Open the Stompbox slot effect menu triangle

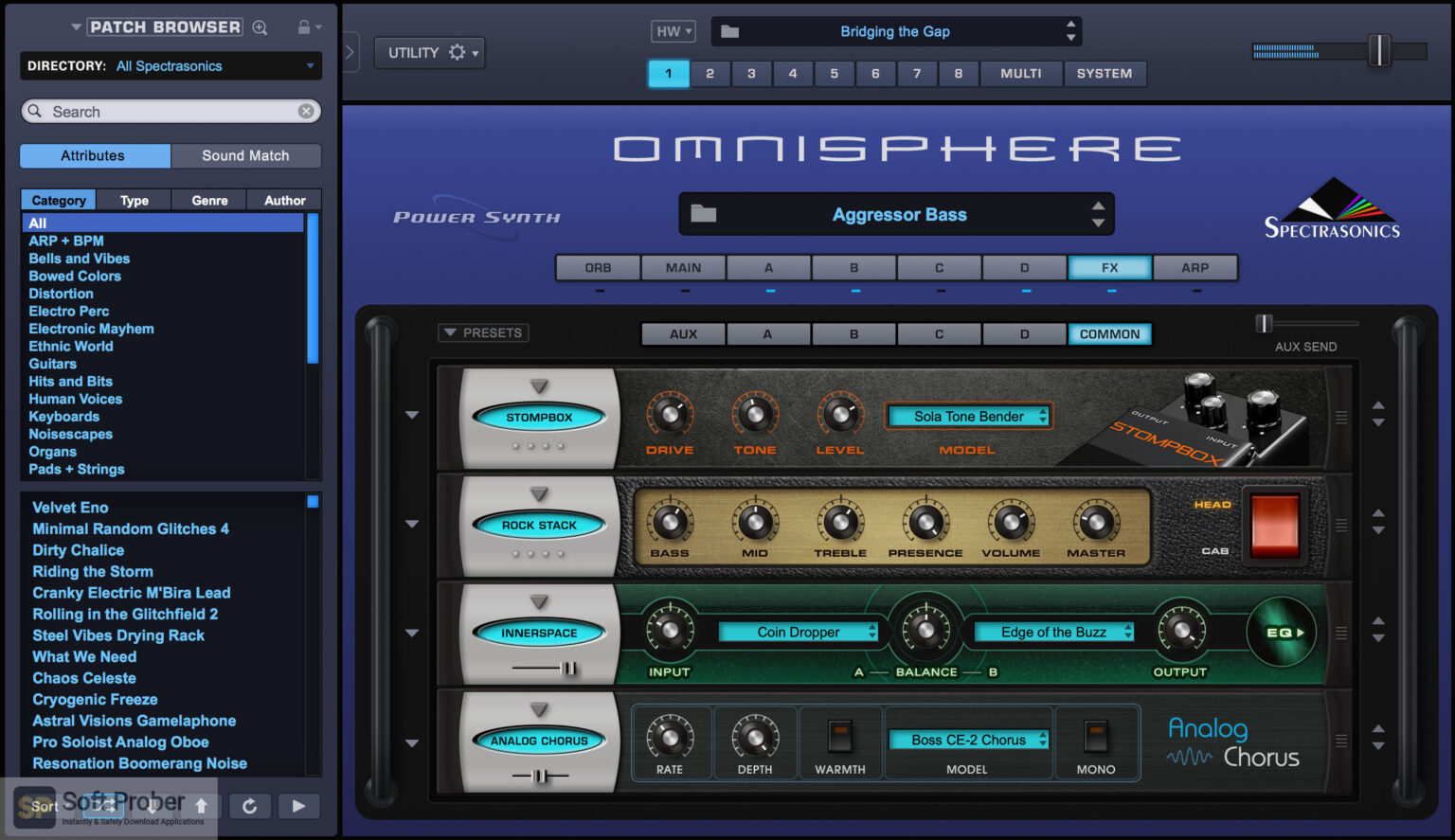tap(539, 385)
